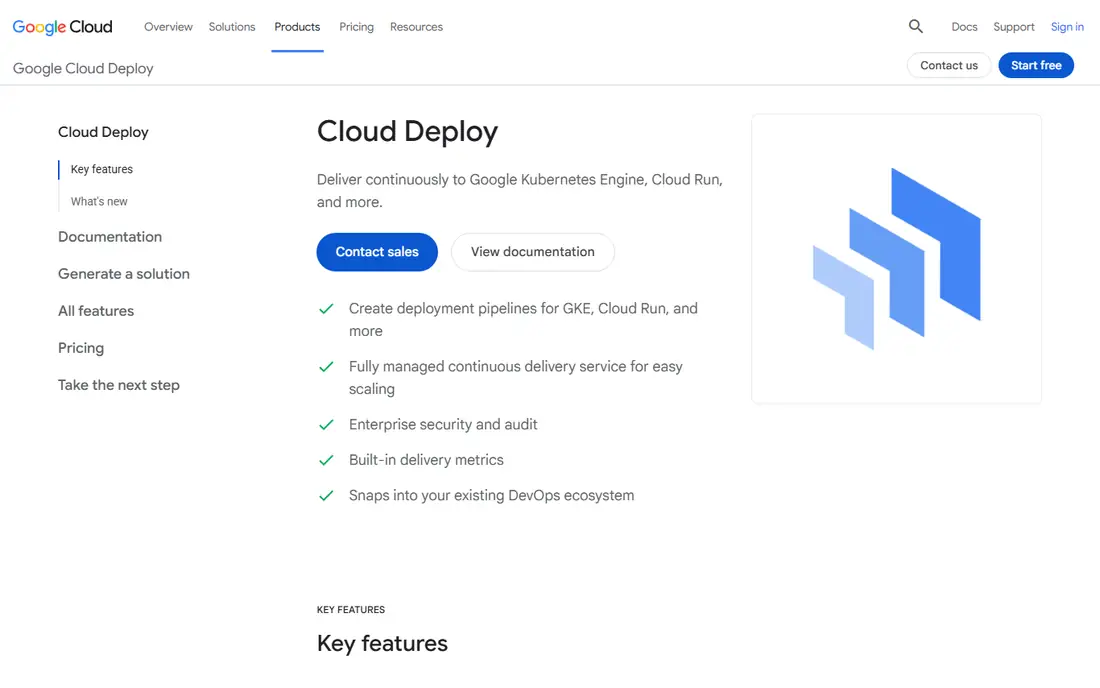The image size is (1100, 688).
Task: Open the Support header link
Action: click(x=1014, y=27)
